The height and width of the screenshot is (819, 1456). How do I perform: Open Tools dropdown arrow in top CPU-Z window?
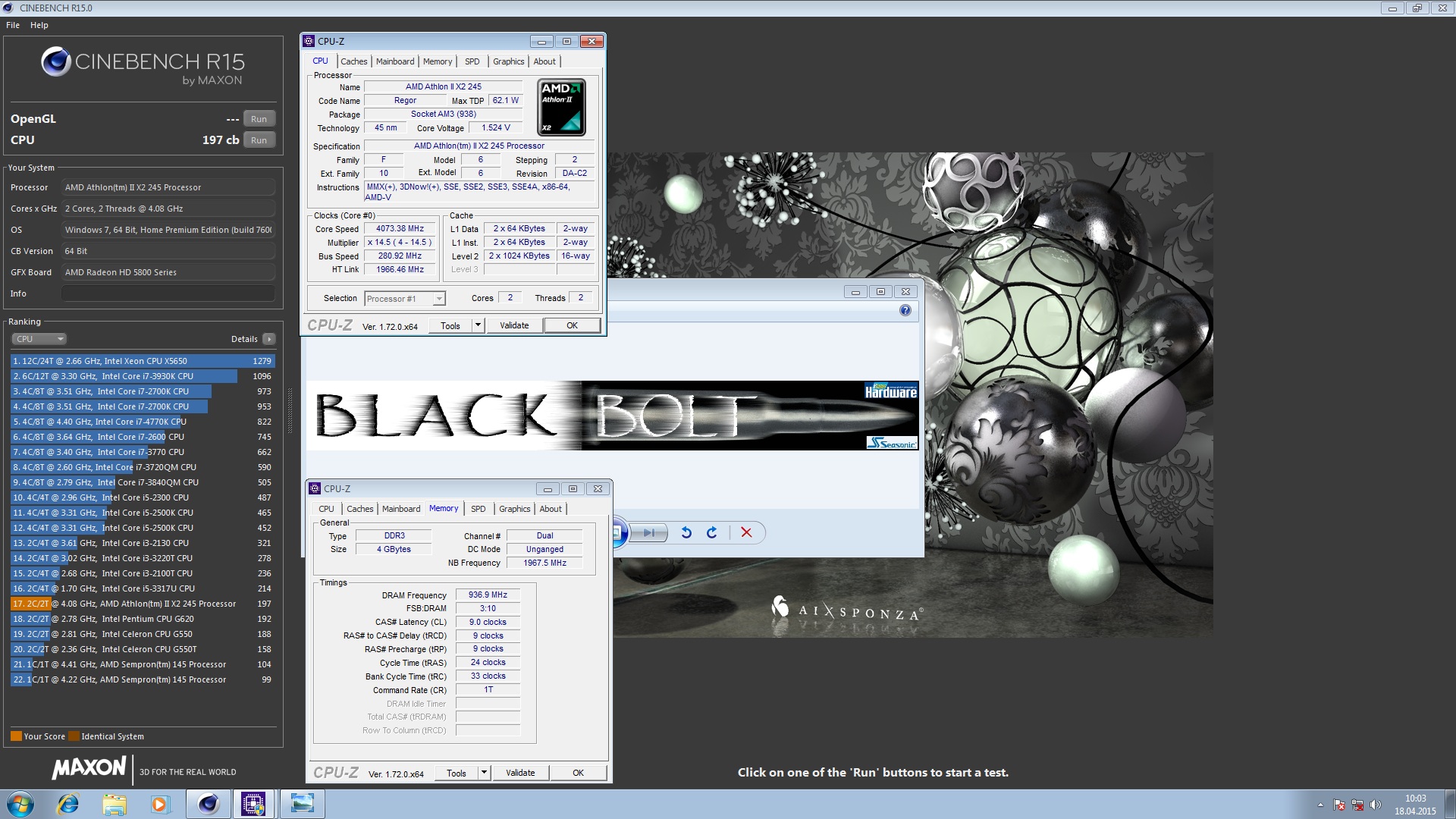(x=478, y=326)
